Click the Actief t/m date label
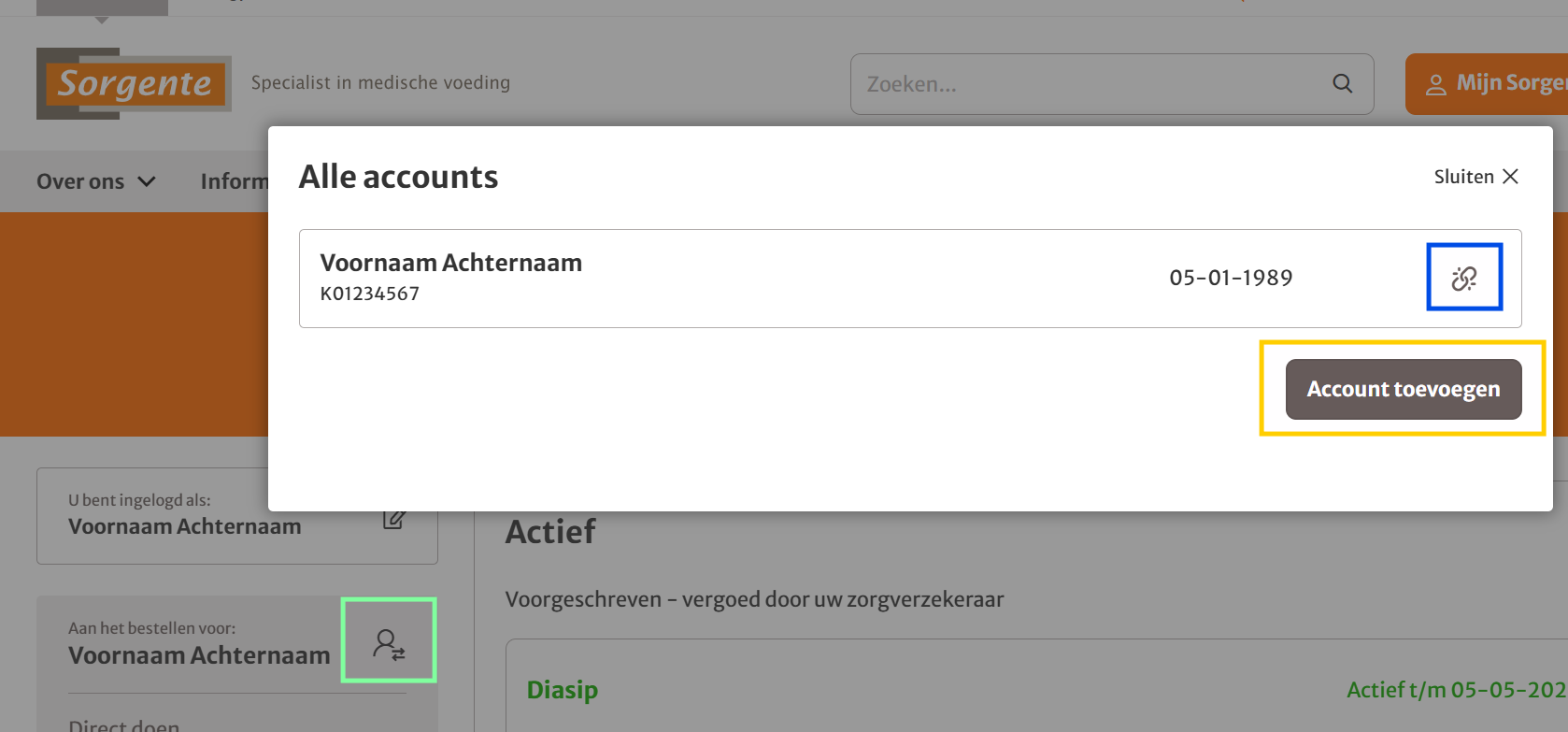 tap(1455, 690)
